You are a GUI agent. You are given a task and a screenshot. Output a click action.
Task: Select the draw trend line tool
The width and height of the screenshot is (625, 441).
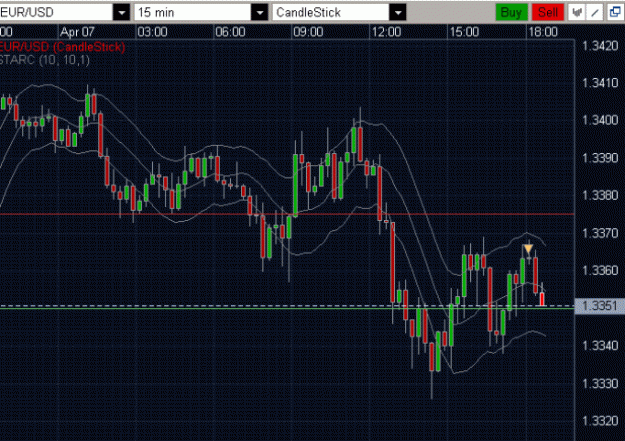tap(595, 12)
